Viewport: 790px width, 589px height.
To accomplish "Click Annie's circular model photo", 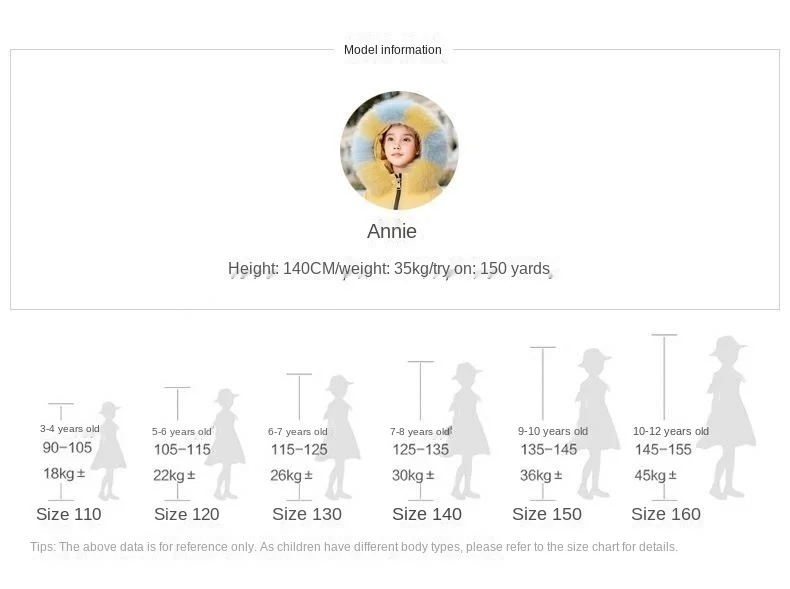I will [x=399, y=151].
